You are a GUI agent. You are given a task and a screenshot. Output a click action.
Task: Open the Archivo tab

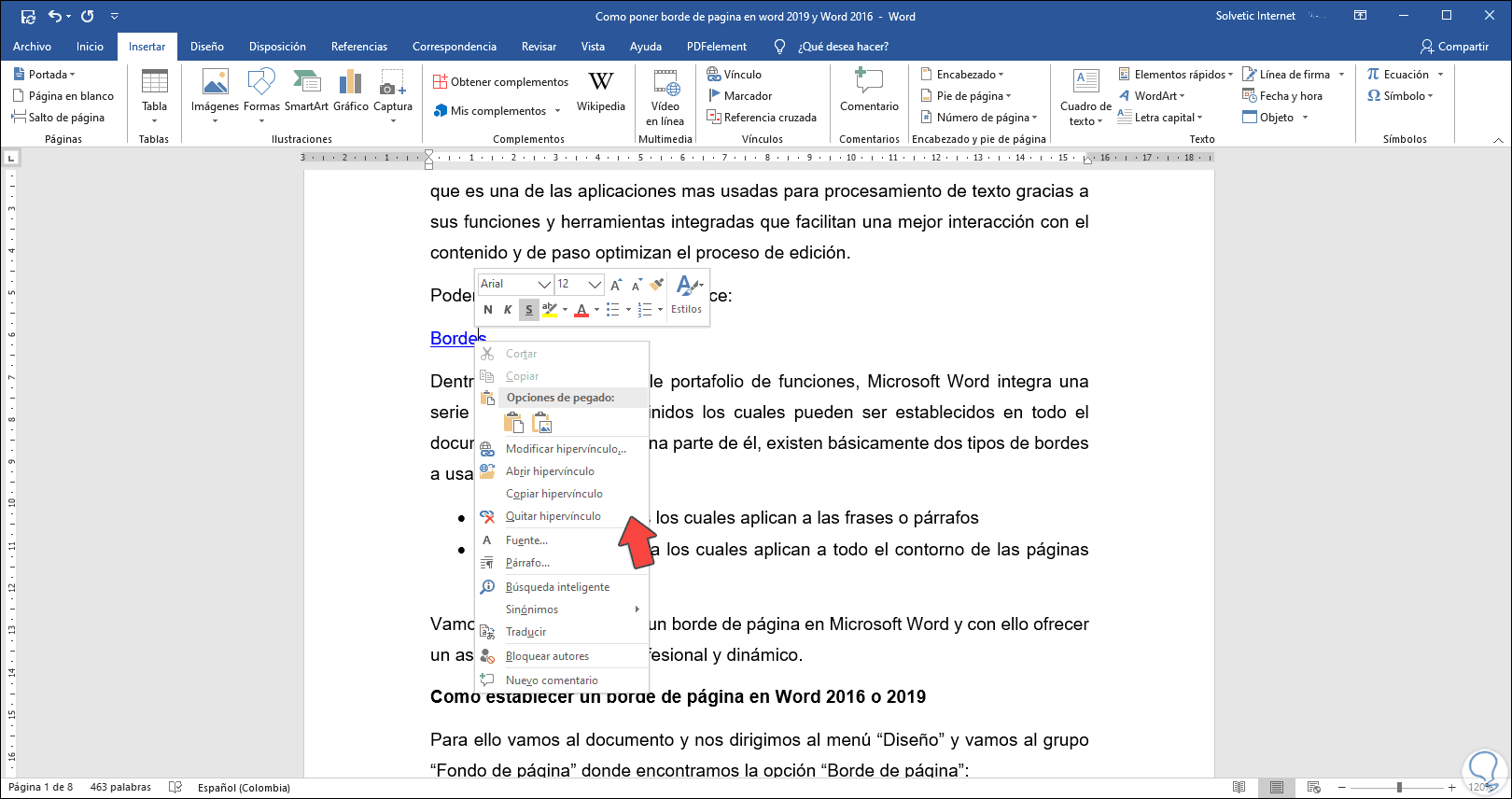pyautogui.click(x=33, y=47)
